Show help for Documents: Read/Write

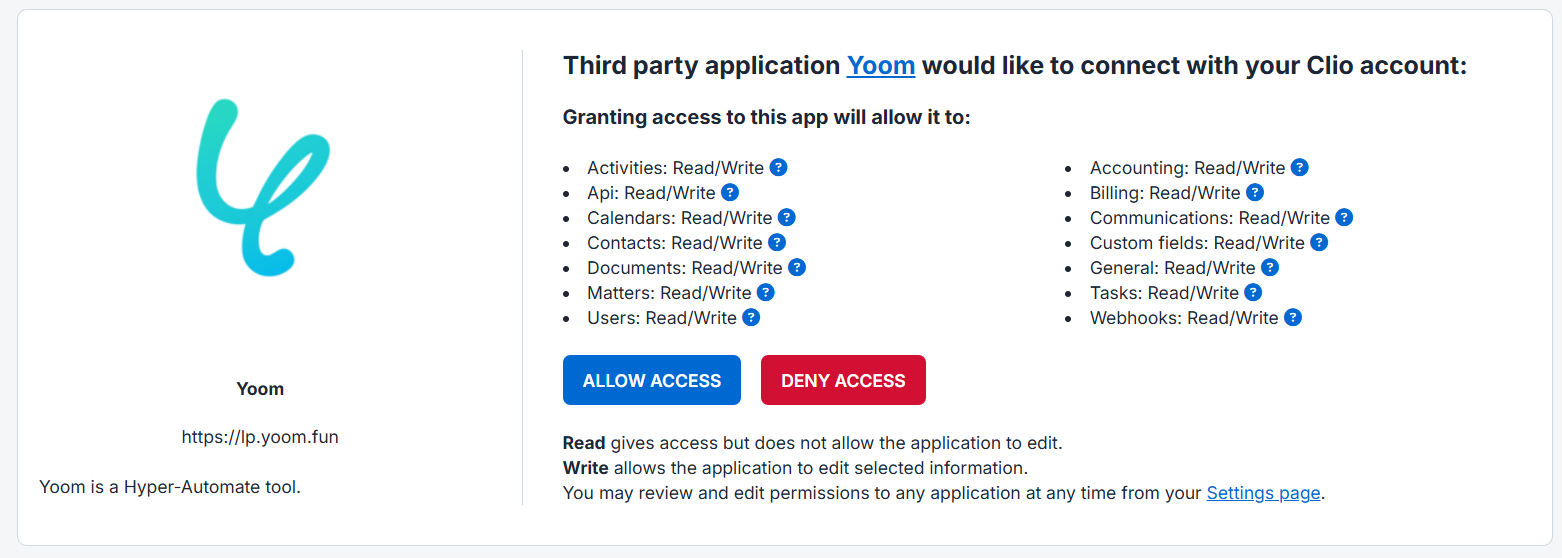(797, 267)
